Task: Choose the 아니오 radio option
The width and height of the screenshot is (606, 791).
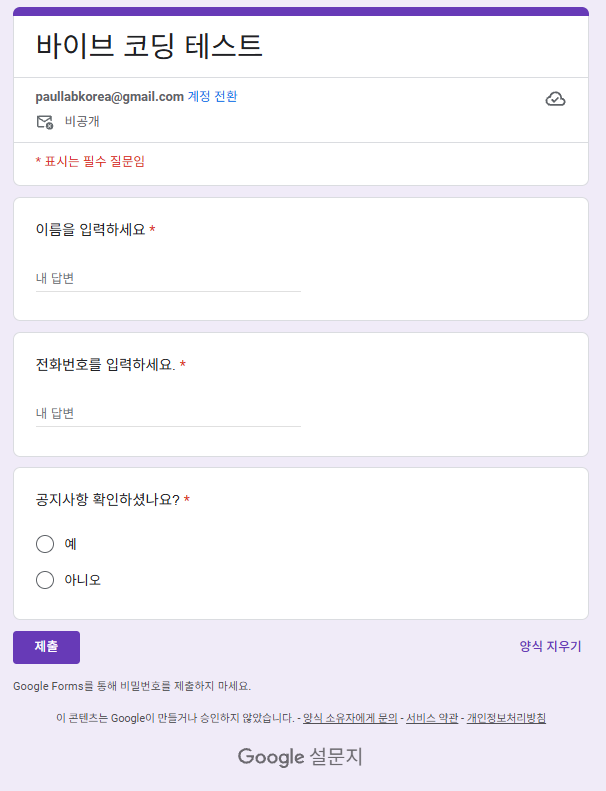Action: pos(45,580)
